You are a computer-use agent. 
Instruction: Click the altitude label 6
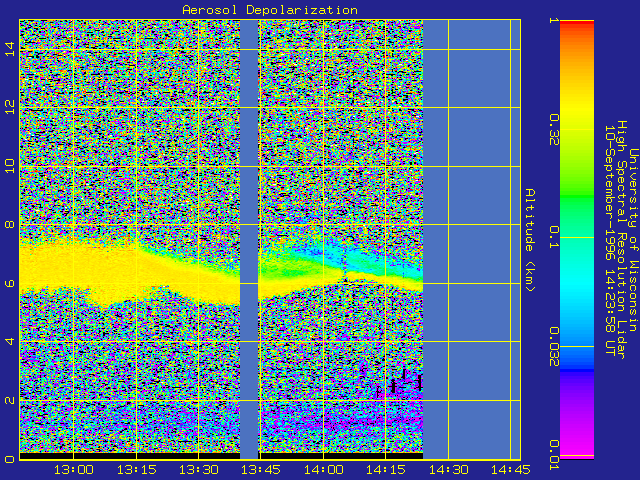(10, 283)
